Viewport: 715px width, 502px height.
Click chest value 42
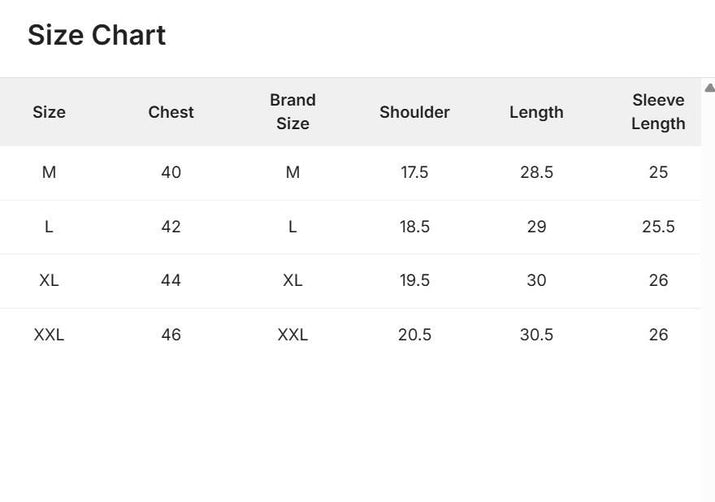click(171, 227)
